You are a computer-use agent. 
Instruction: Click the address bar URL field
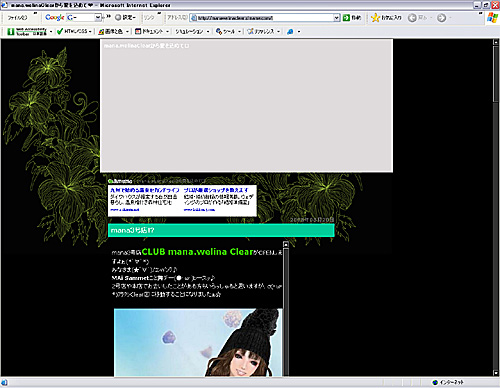point(265,18)
